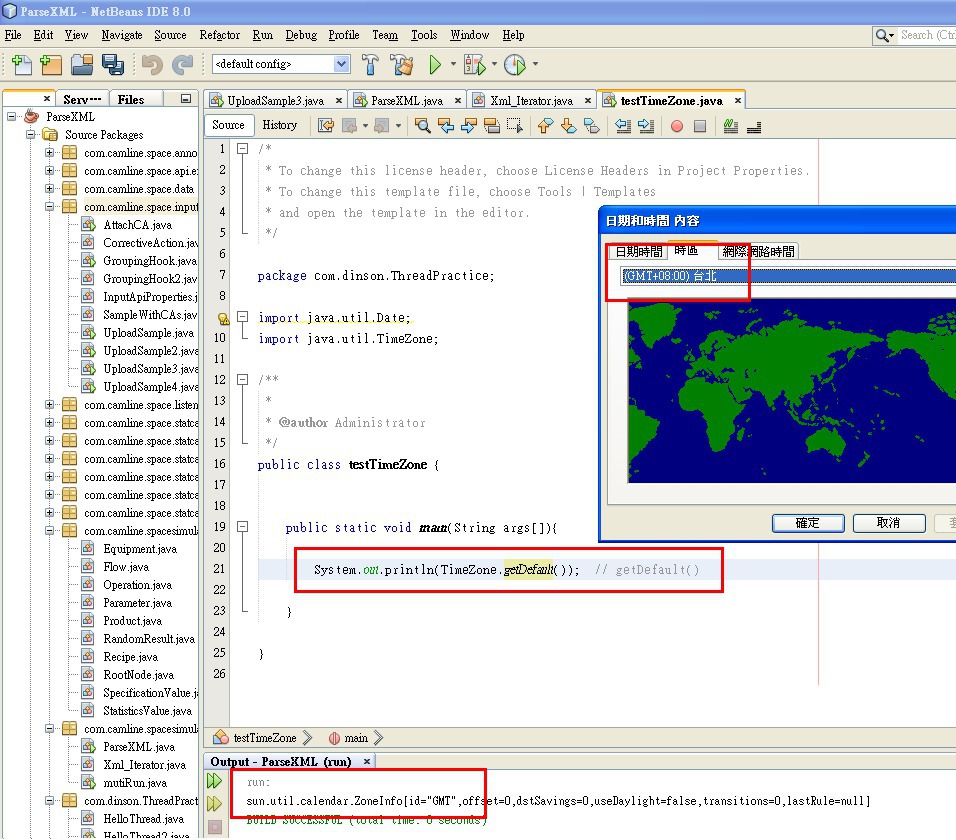The width and height of the screenshot is (956, 840).
Task: Click the New File toolbar icon
Action: pyautogui.click(x=22, y=65)
